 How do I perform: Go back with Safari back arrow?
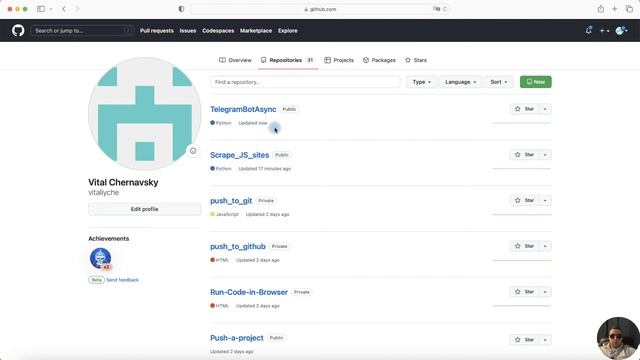[x=64, y=9]
